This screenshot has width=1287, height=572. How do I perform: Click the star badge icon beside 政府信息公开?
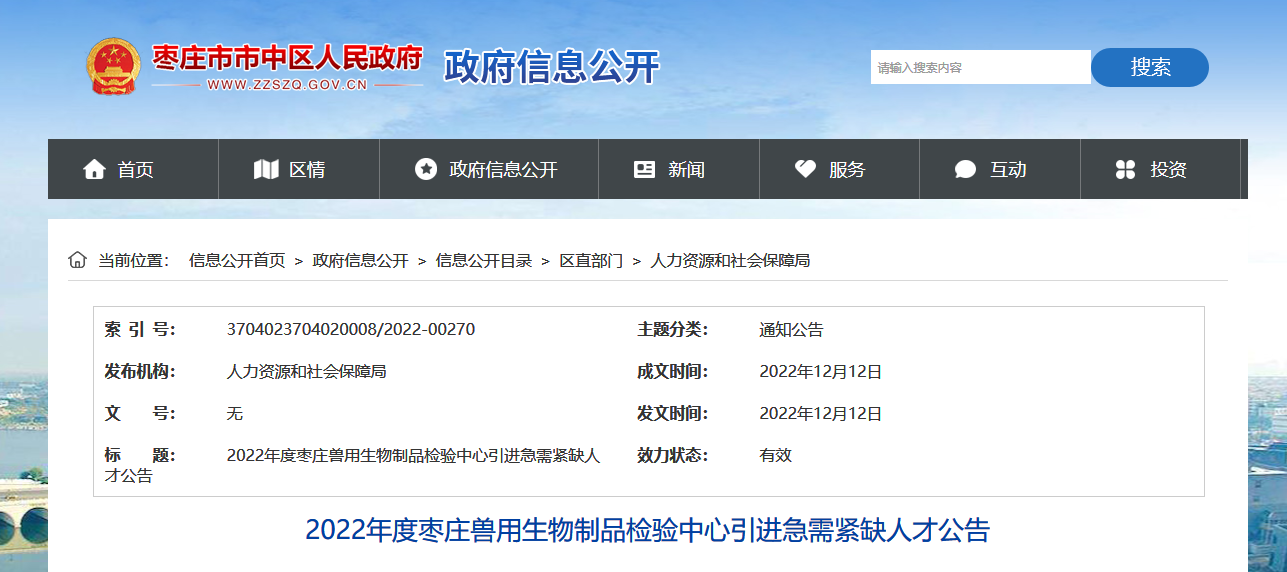point(426,170)
